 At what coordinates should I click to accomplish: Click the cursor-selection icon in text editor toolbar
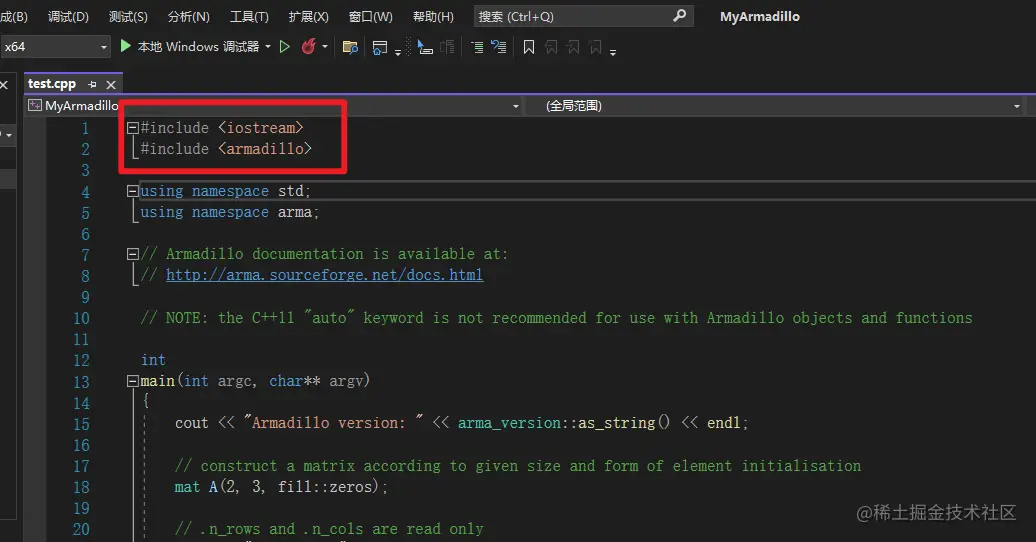coord(426,47)
